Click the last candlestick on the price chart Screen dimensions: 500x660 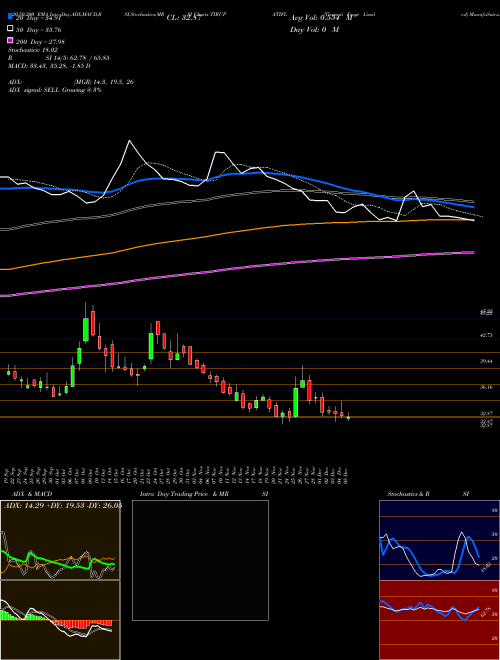[x=348, y=417]
